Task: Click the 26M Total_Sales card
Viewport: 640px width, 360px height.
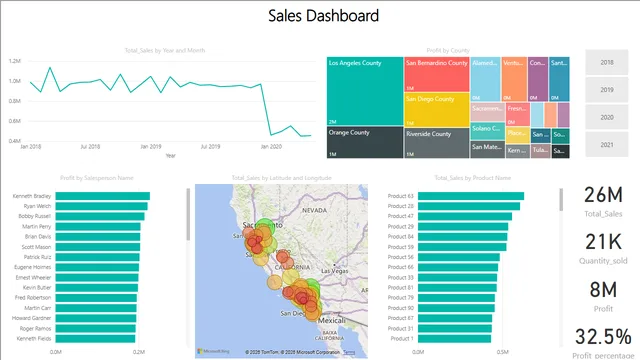Action: point(603,202)
